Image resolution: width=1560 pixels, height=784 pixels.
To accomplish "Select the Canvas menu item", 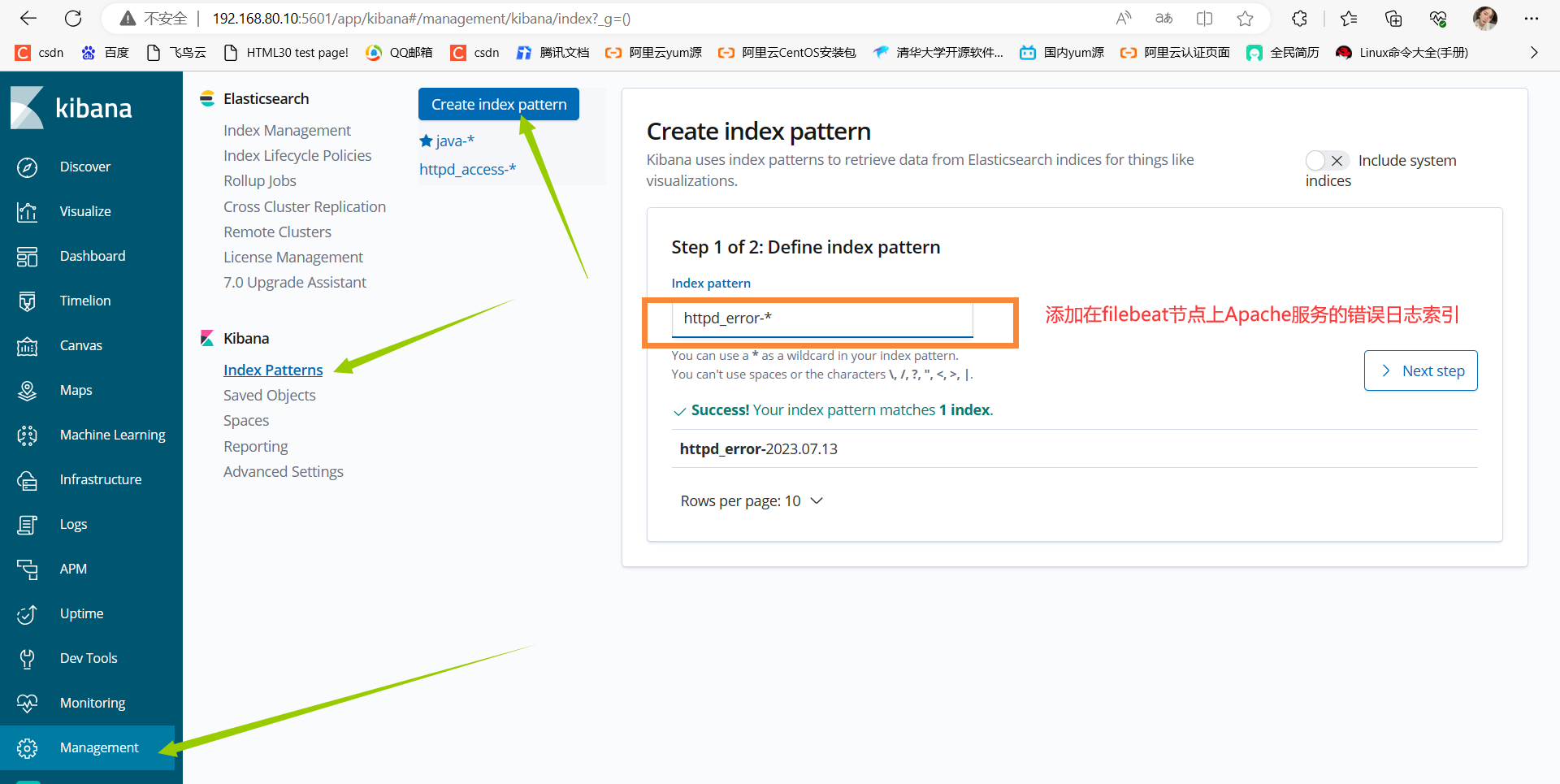I will tap(81, 345).
